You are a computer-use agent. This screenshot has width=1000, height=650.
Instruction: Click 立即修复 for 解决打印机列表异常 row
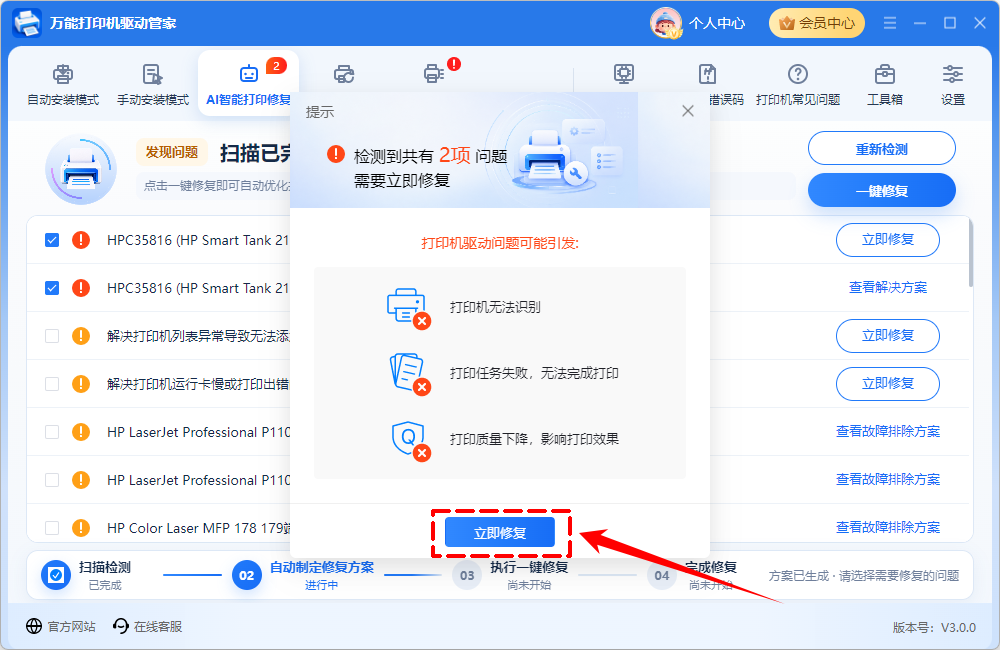(x=888, y=336)
